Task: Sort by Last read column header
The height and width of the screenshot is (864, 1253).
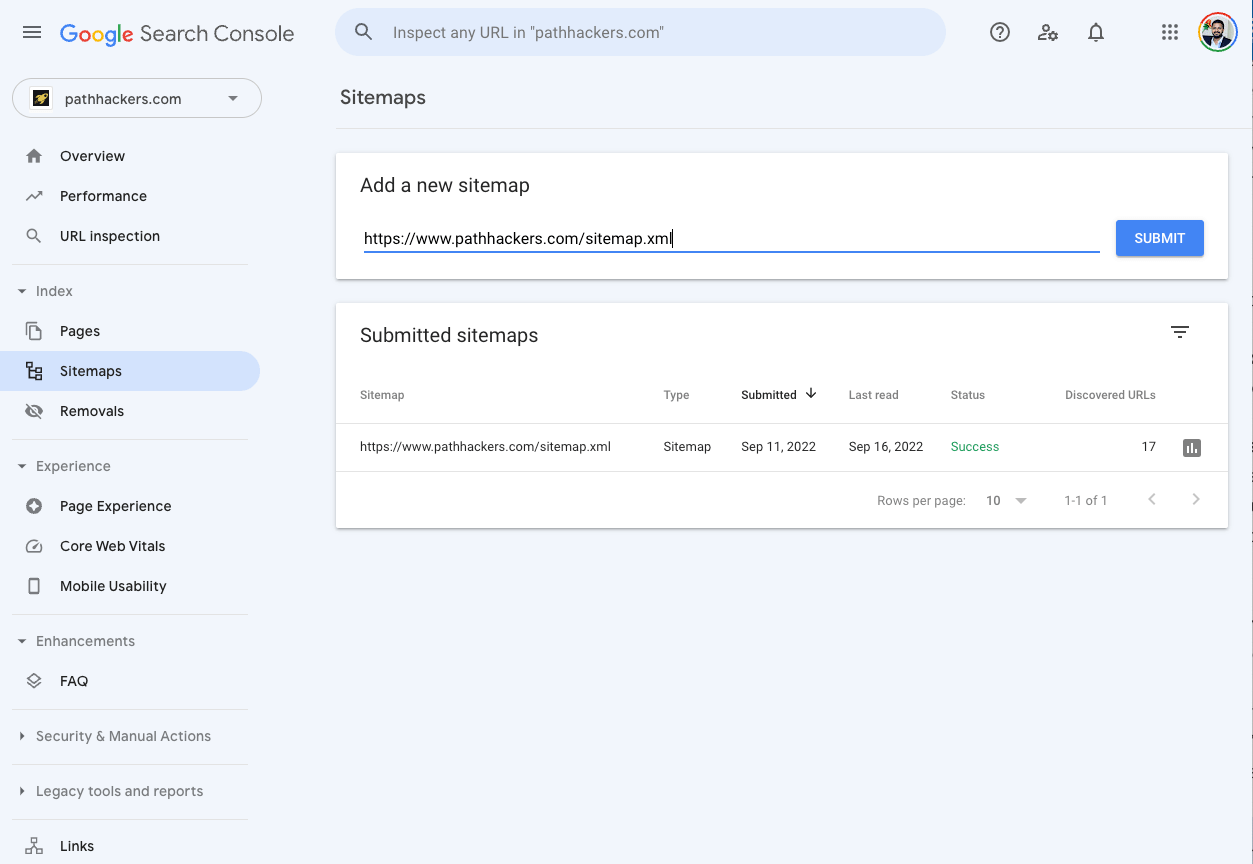Action: tap(873, 395)
